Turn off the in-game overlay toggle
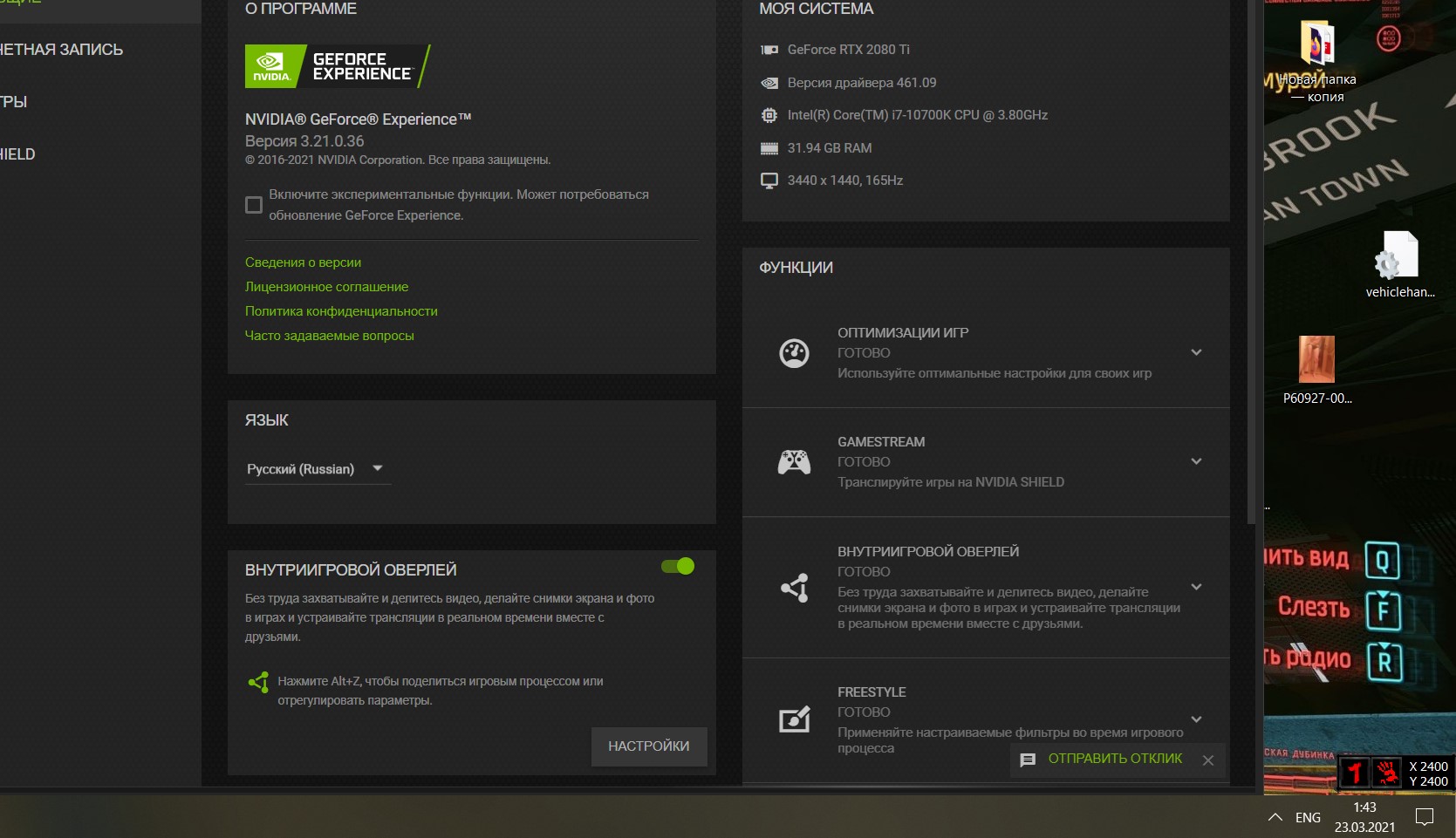The height and width of the screenshot is (838, 1456). [x=678, y=566]
